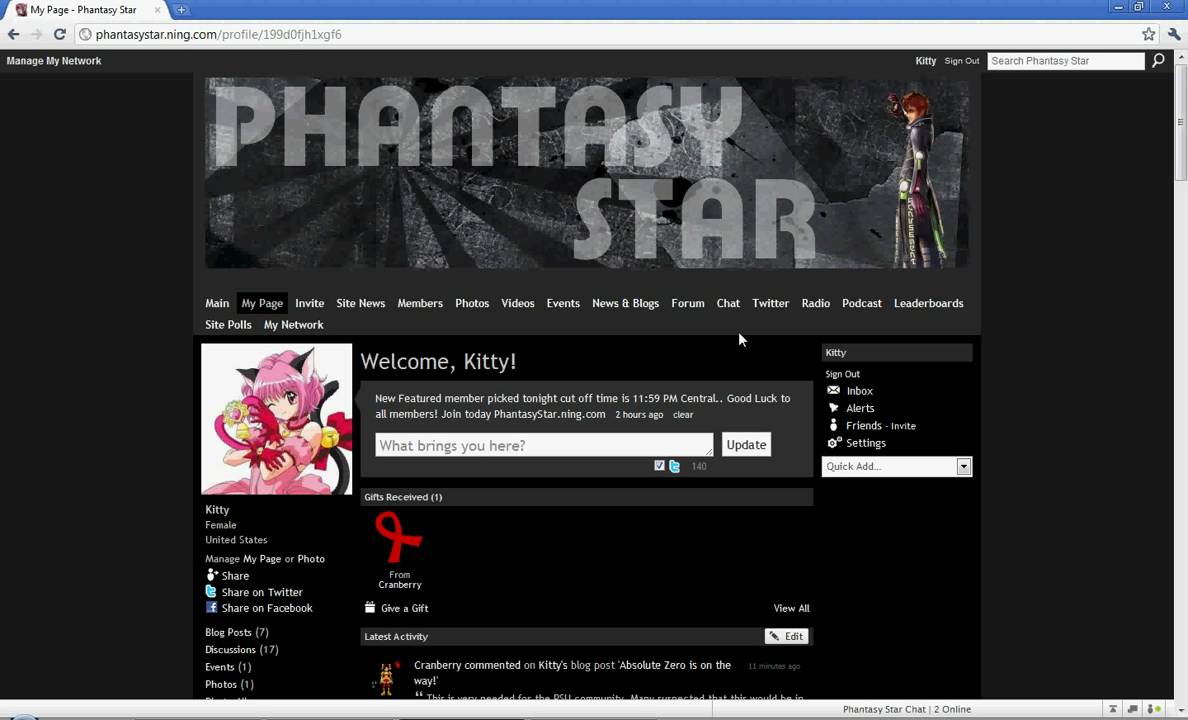The image size is (1188, 720).
Task: Click Sign Out in the top bar
Action: (961, 61)
